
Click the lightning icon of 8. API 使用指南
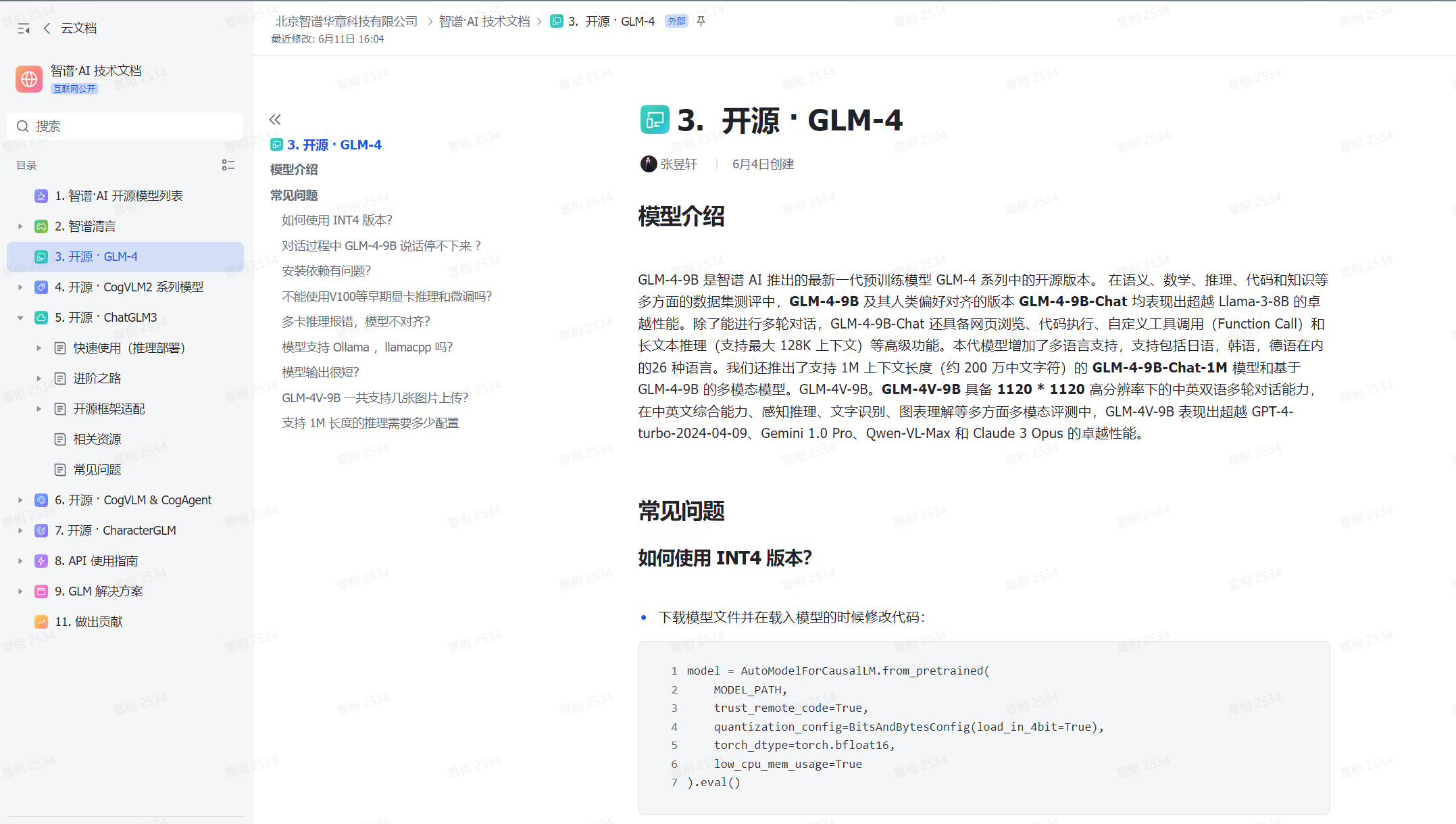41,560
